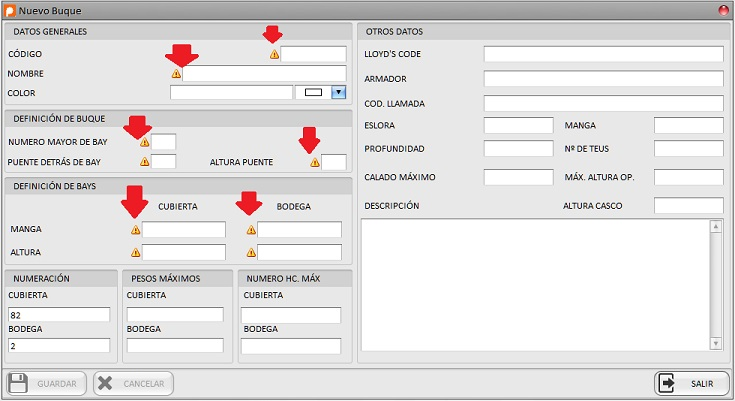This screenshot has width=735, height=401.
Task: Click the warning icon beside NOMBRE field
Action: click(176, 74)
